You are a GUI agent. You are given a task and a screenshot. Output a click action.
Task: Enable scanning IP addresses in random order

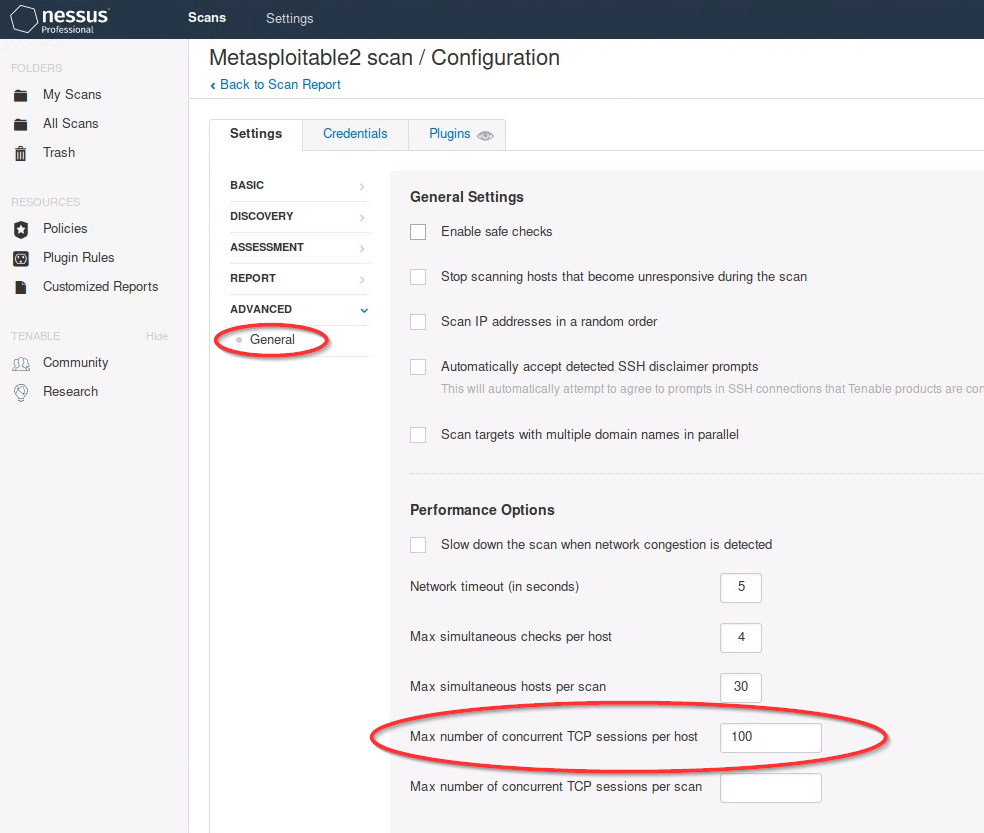417,321
